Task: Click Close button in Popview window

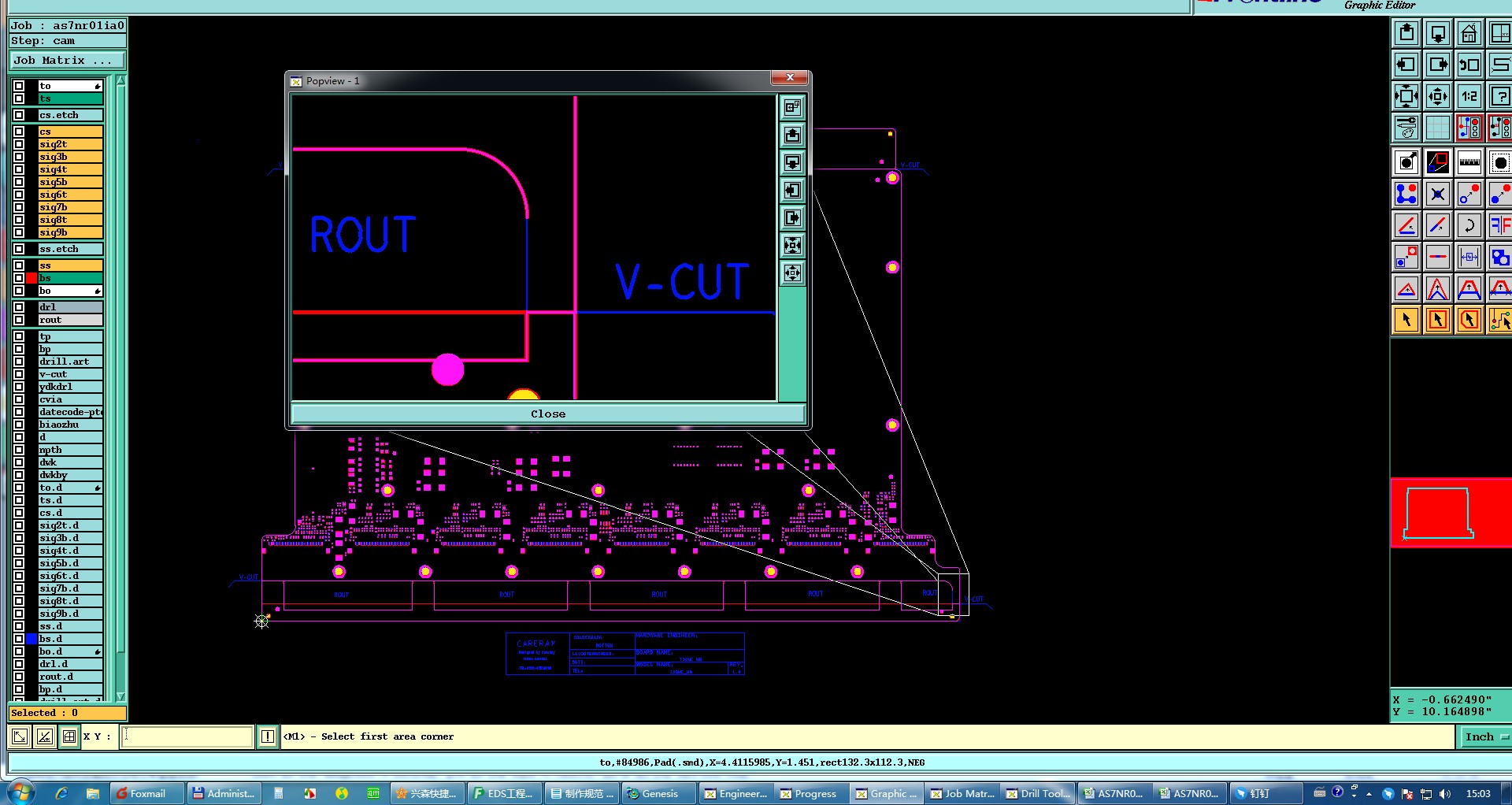Action: (x=548, y=414)
